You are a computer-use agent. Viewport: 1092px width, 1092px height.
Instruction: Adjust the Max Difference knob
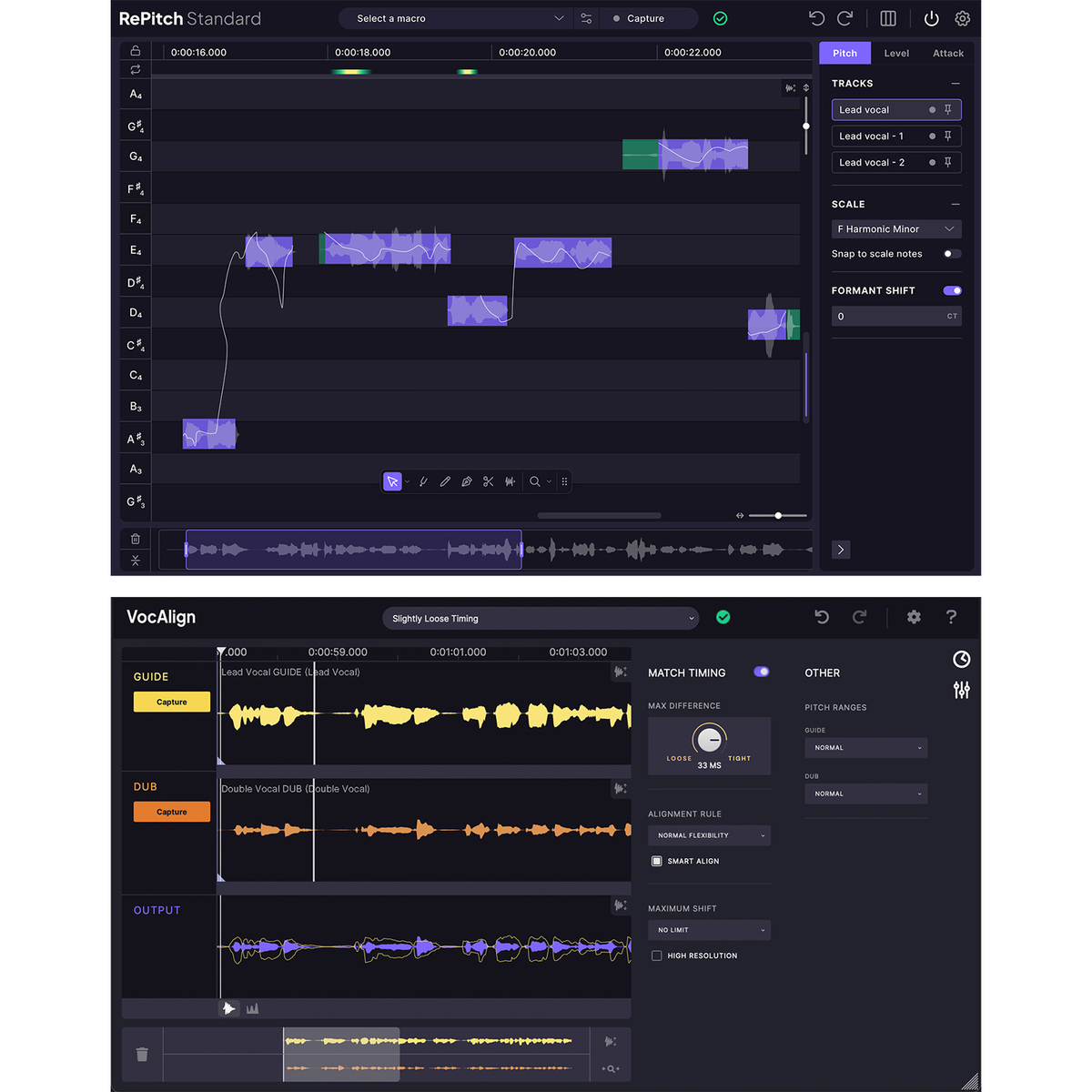coord(709,740)
